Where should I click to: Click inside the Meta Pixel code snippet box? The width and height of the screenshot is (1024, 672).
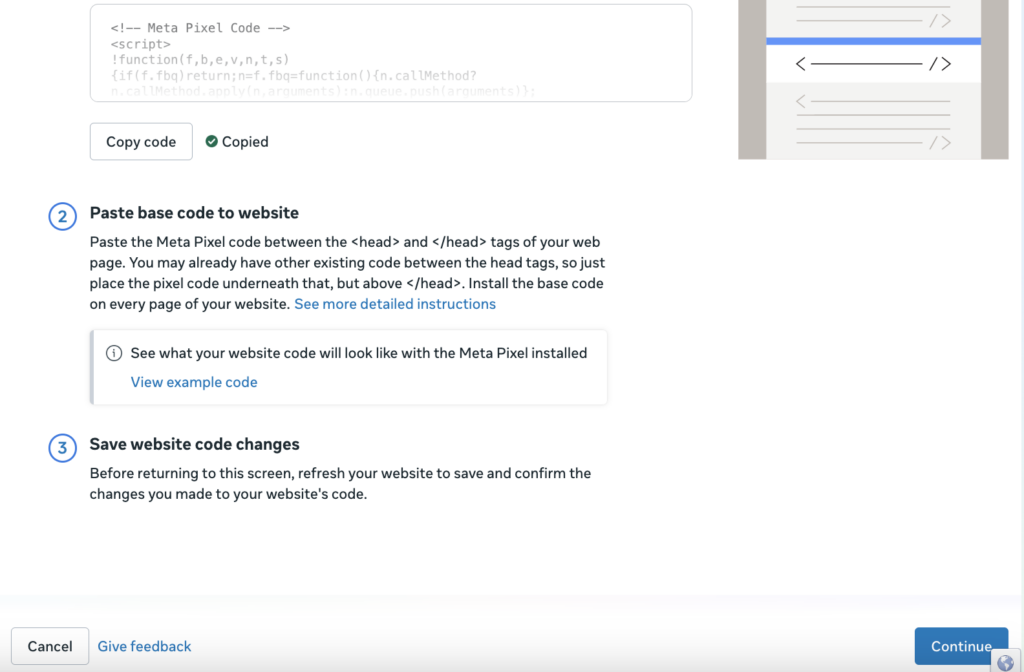tap(390, 54)
